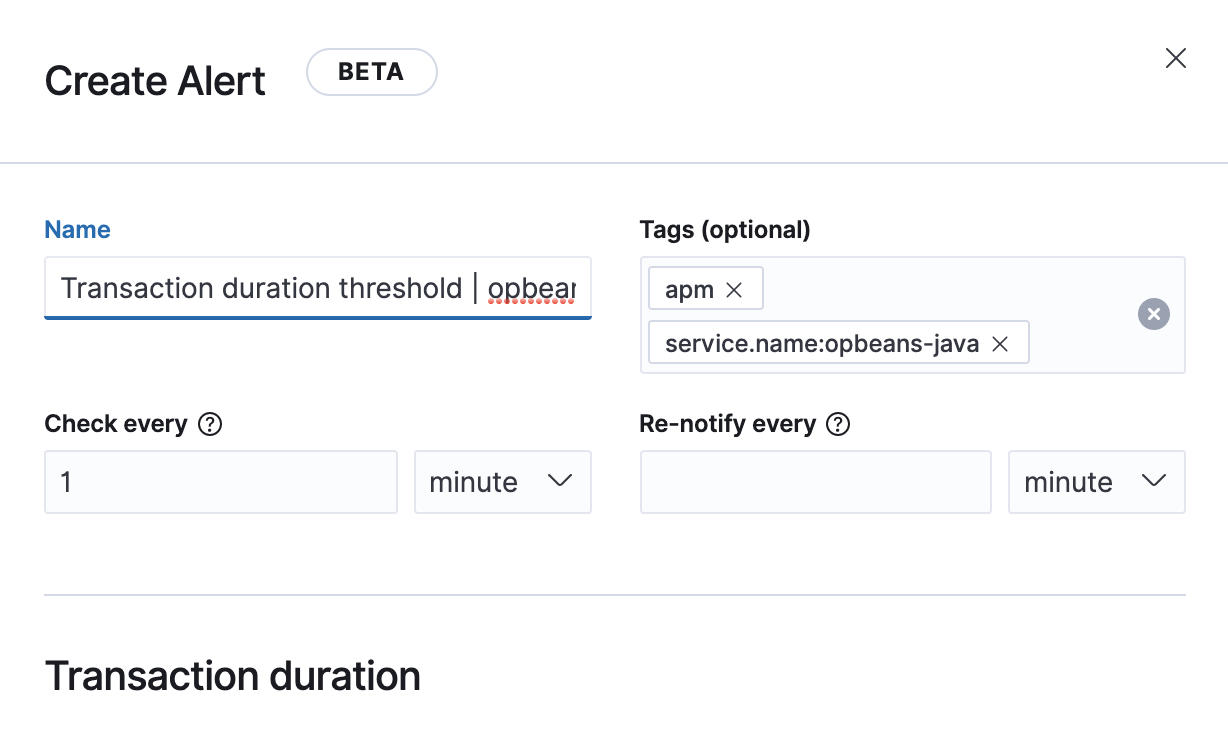The image size is (1228, 742).
Task: Click the empty Re-notify every value field
Action: click(x=815, y=482)
